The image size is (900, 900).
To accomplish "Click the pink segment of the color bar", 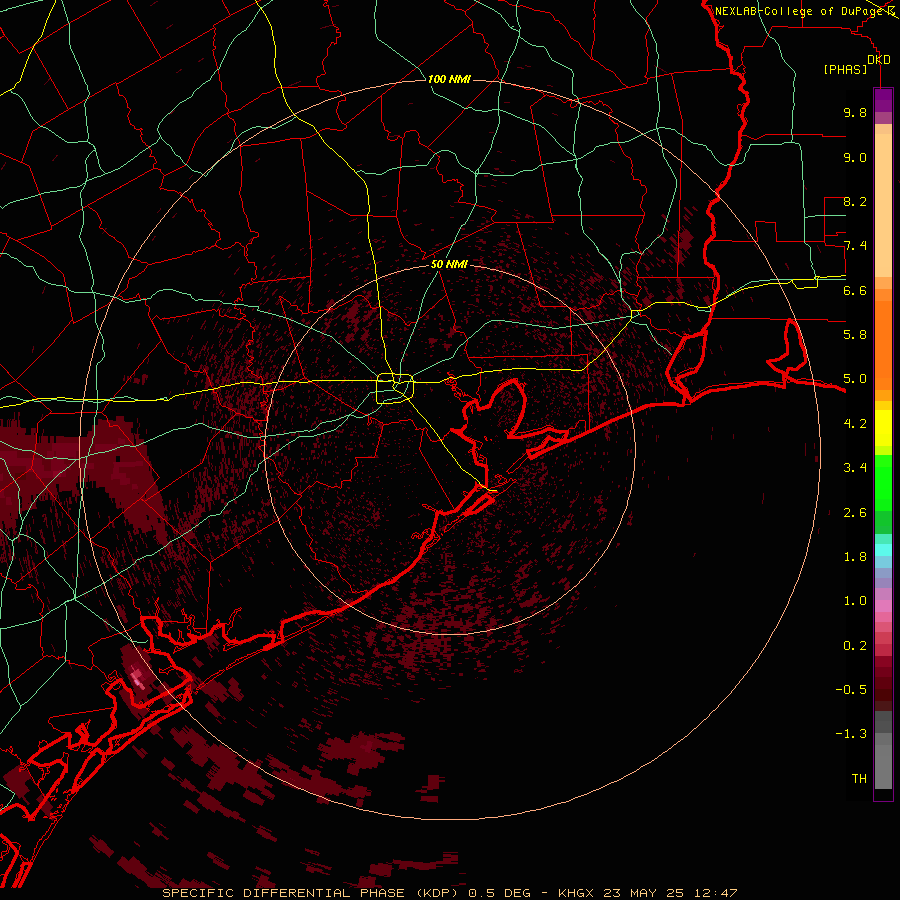I will tap(883, 606).
